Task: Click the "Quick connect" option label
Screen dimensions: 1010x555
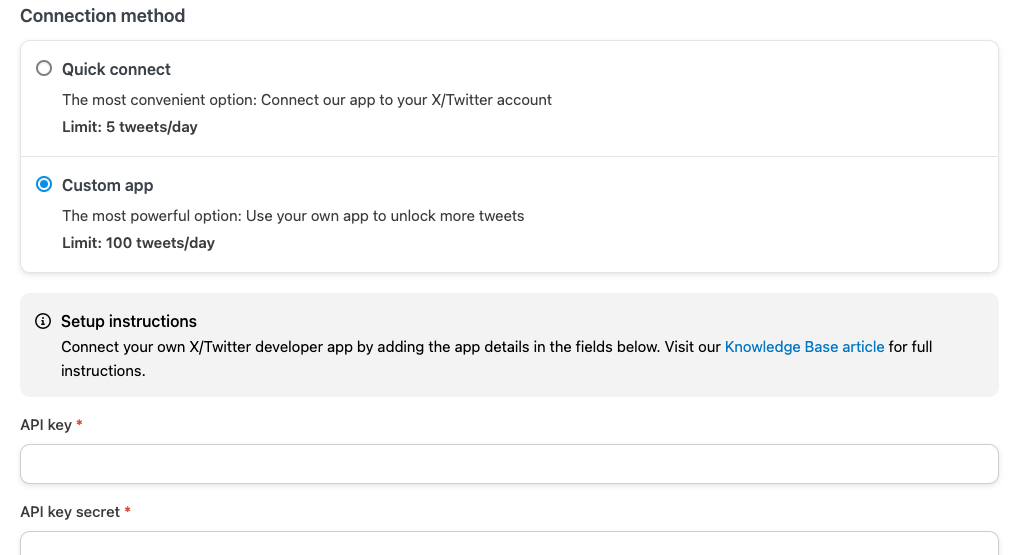Action: tap(116, 69)
